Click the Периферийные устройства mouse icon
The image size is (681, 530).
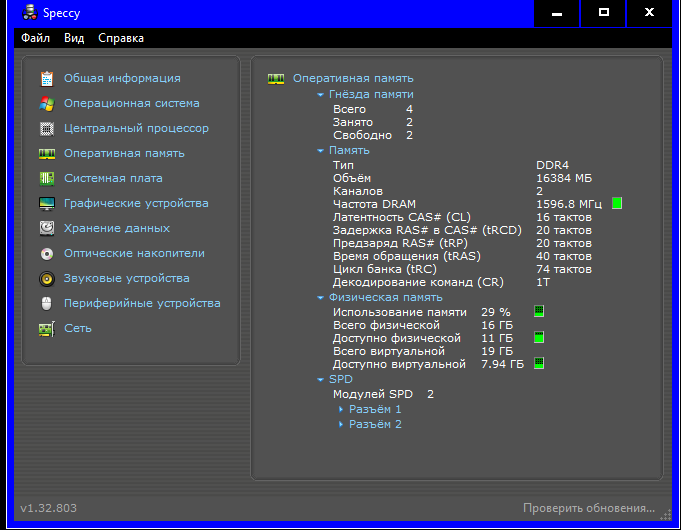pyautogui.click(x=46, y=303)
